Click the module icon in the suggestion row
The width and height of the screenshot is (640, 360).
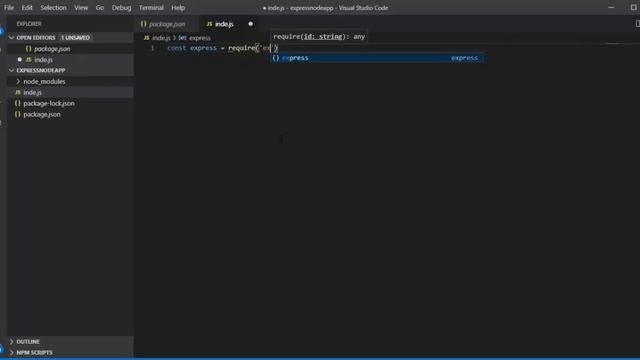pyautogui.click(x=276, y=58)
